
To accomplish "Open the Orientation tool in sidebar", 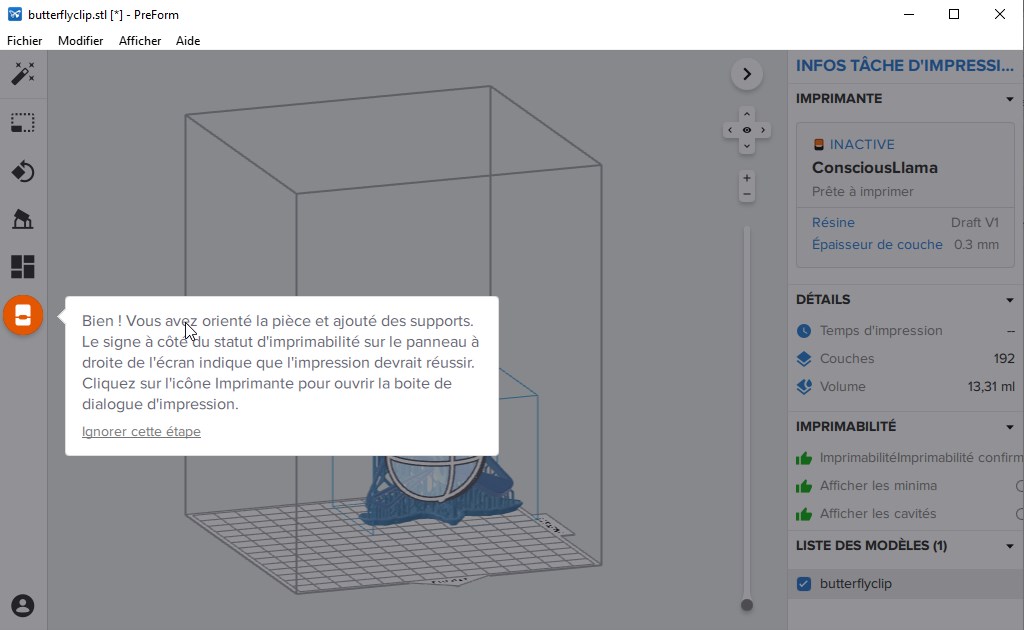I will (23, 171).
